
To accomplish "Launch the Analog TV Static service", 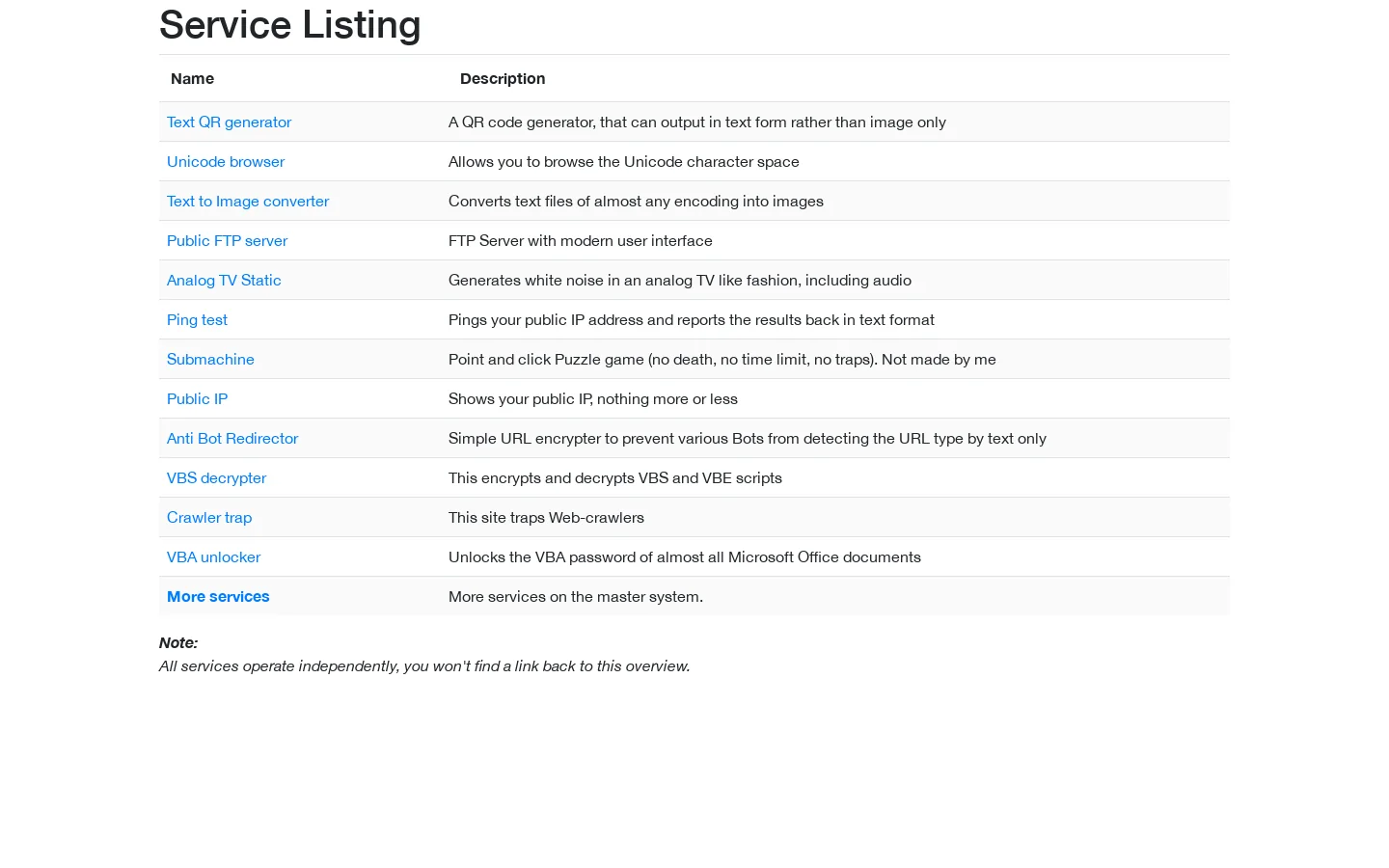I will point(224,281).
